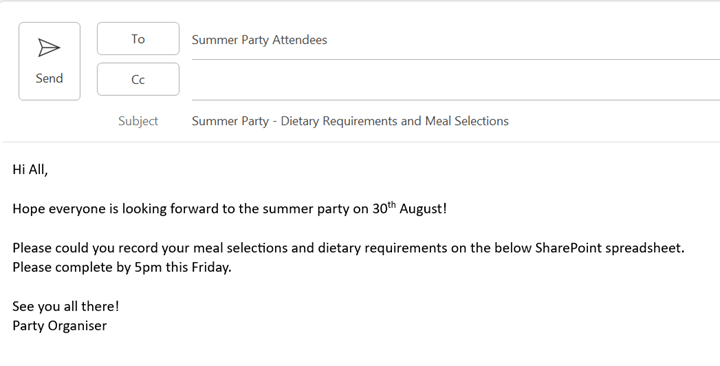Click the word 'spreadsheet.' in the message

(x=645, y=248)
